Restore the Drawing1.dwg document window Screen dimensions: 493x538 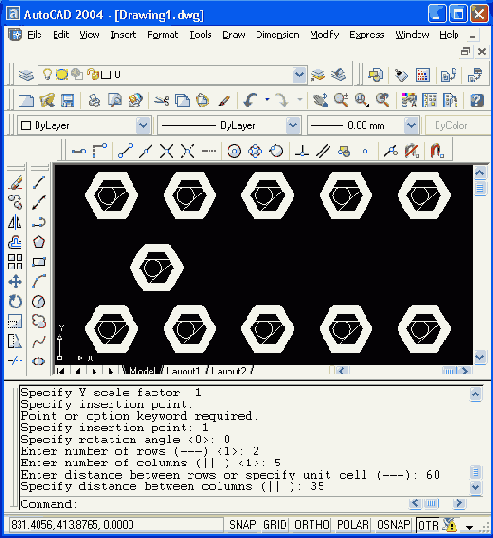pos(465,51)
